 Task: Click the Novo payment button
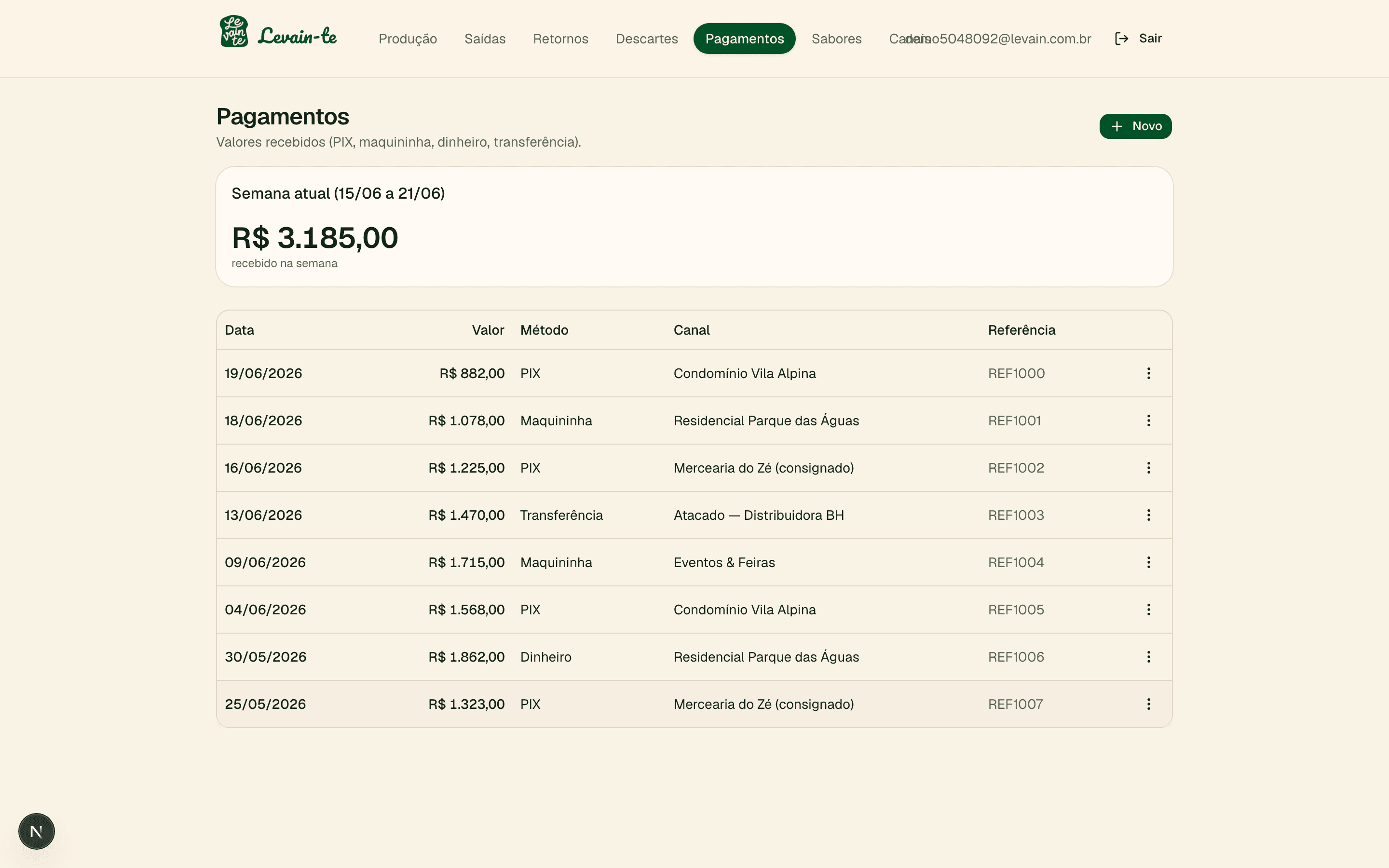click(1135, 126)
